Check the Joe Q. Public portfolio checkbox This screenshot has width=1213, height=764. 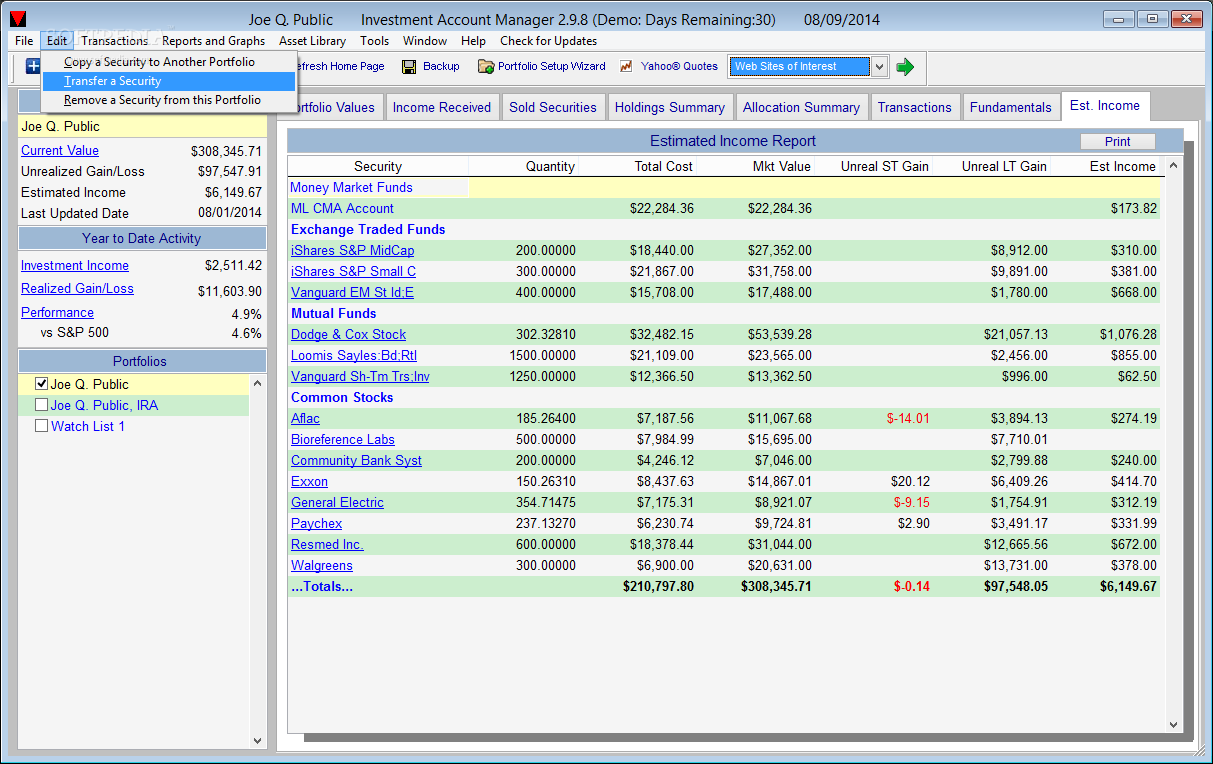(41, 384)
